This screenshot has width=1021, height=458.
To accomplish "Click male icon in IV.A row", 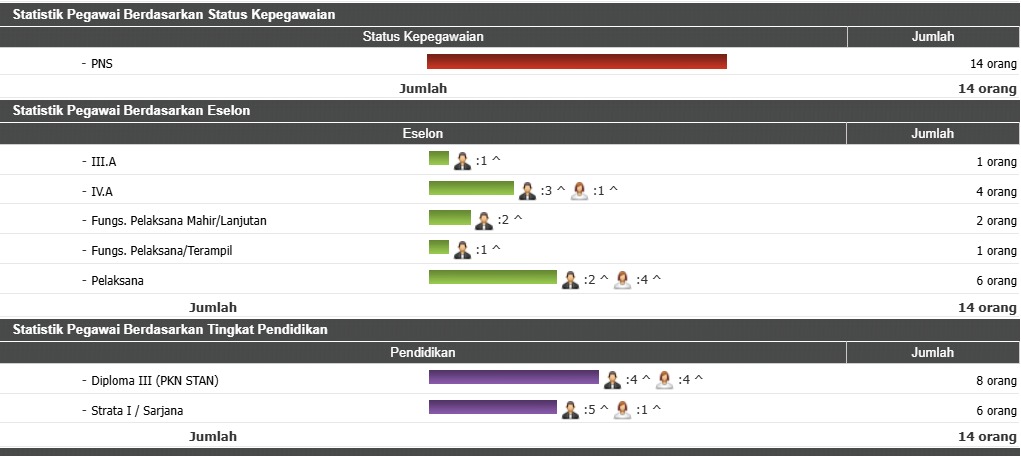I will click(527, 191).
